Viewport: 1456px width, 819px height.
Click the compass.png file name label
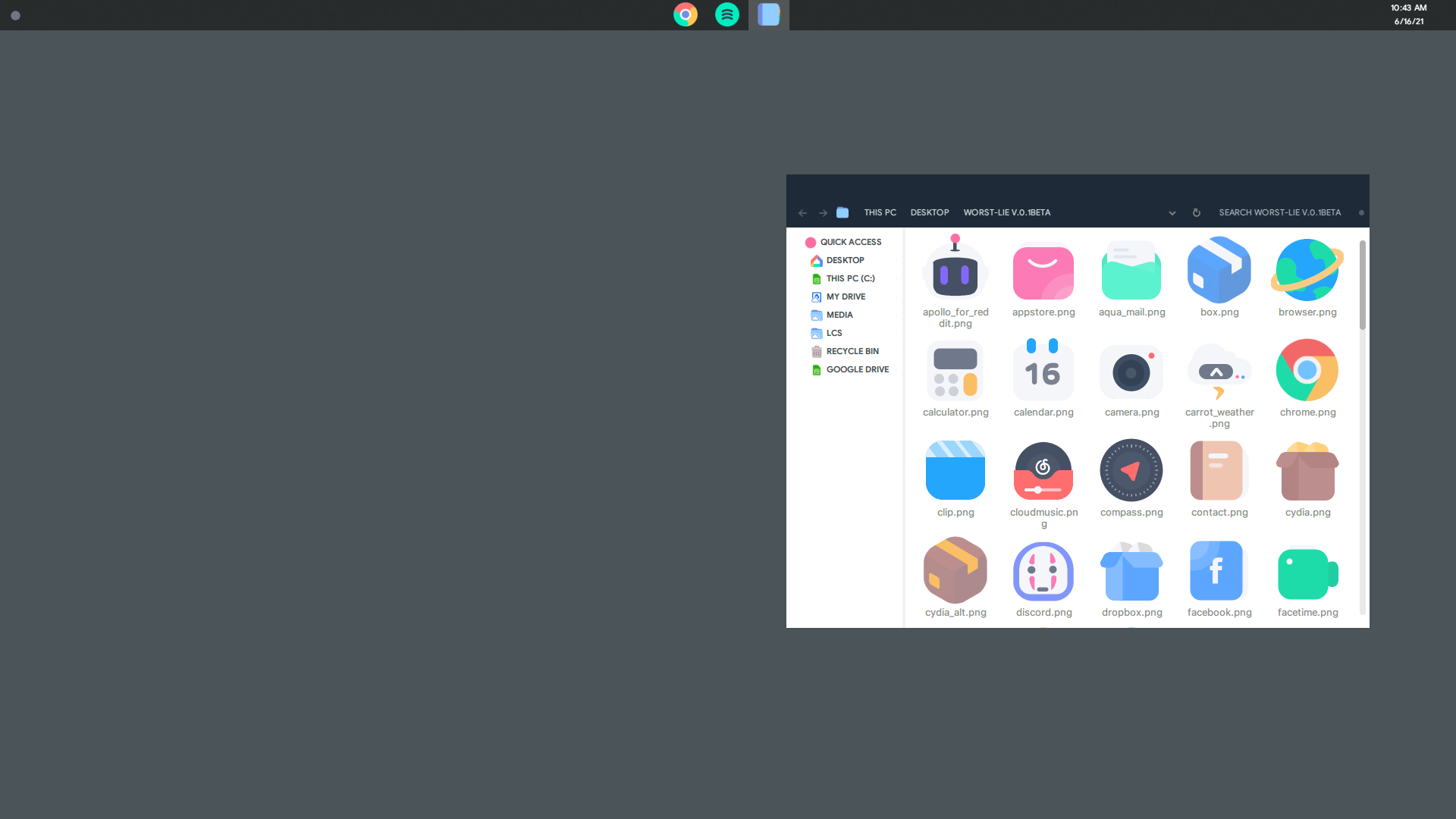tap(1131, 513)
